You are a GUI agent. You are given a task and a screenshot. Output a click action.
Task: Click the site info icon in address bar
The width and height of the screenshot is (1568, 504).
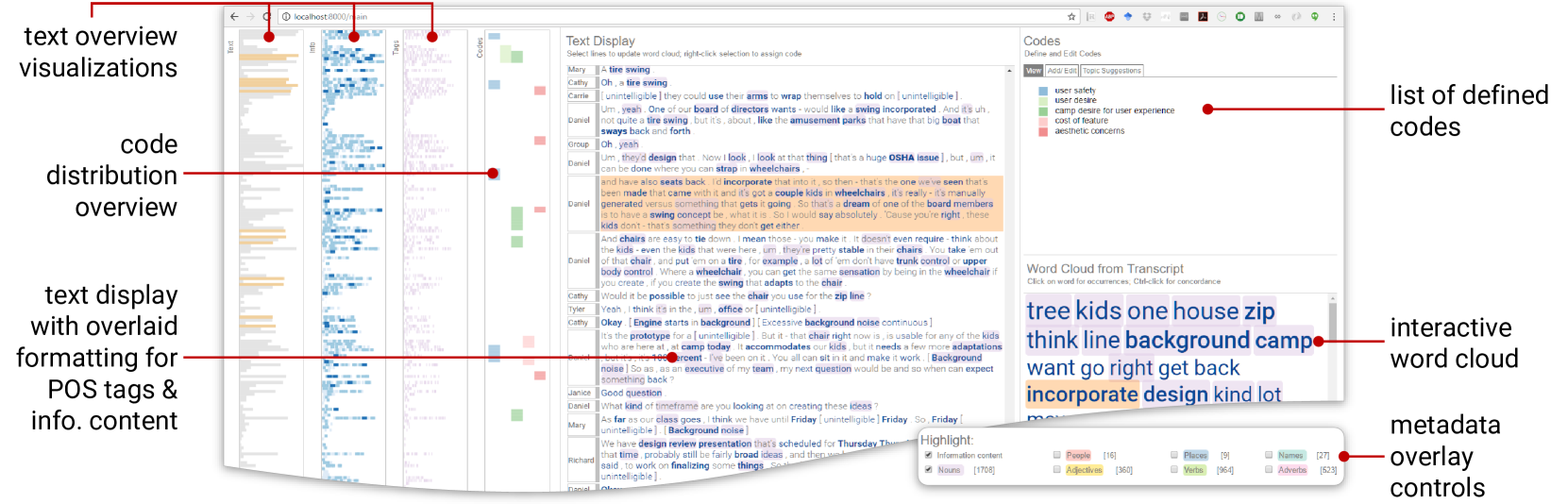click(286, 16)
